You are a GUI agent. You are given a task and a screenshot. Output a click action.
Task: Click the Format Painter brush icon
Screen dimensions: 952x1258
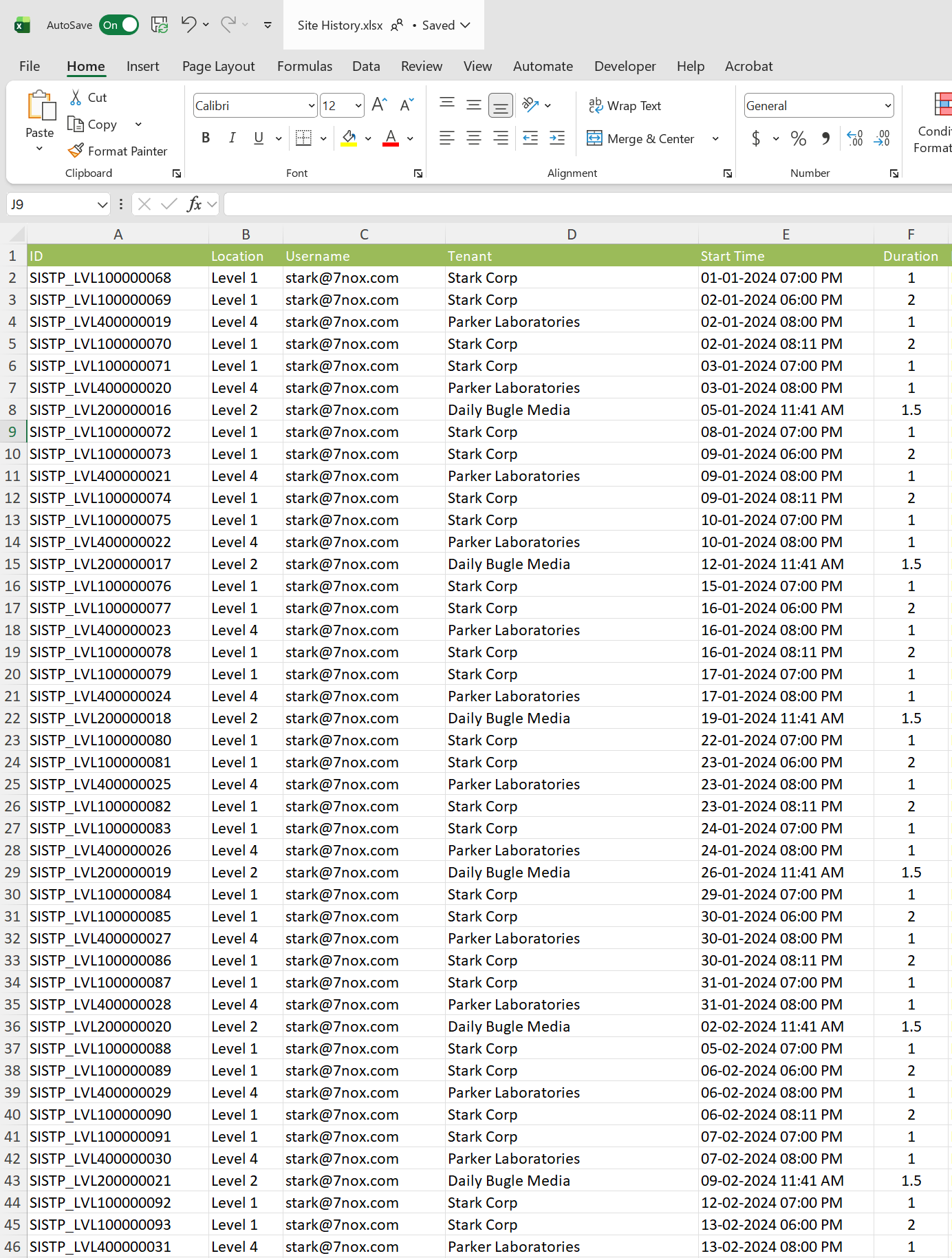point(76,151)
